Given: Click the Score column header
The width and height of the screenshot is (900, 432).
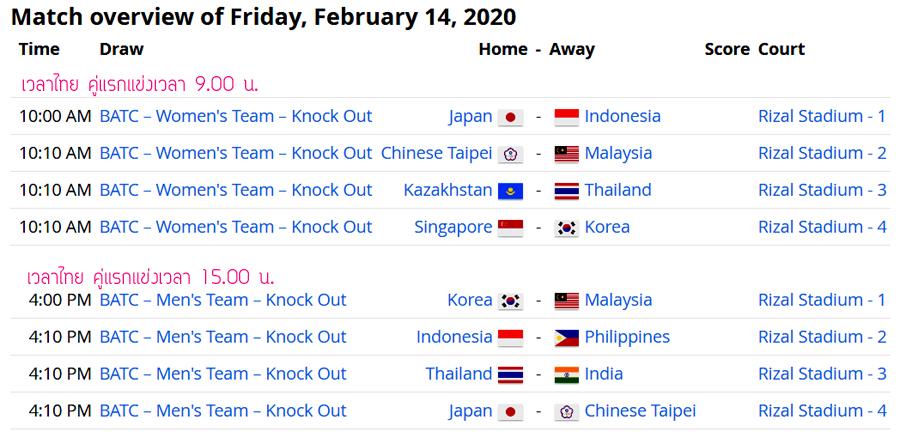Looking at the screenshot, I should (x=727, y=49).
